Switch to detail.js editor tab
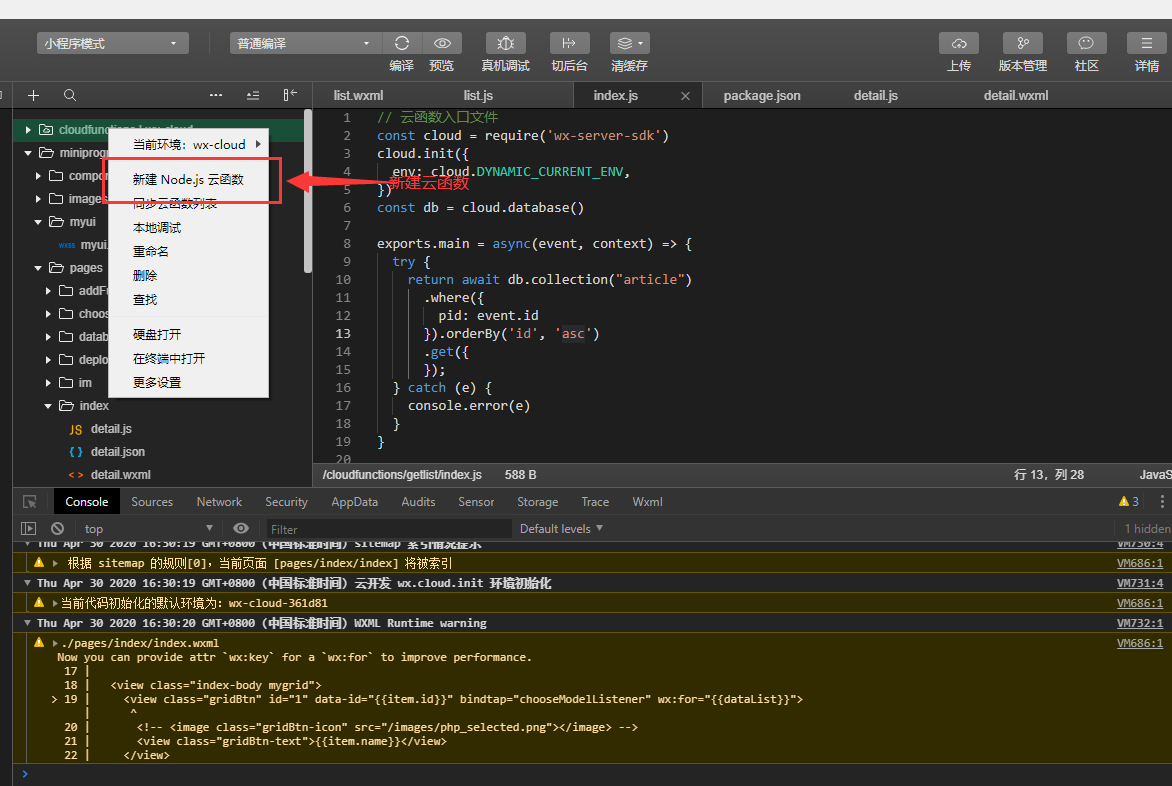 coord(875,96)
